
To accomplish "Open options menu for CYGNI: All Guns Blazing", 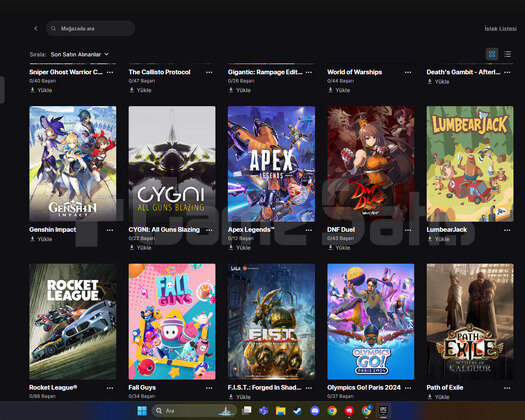I will [x=209, y=230].
